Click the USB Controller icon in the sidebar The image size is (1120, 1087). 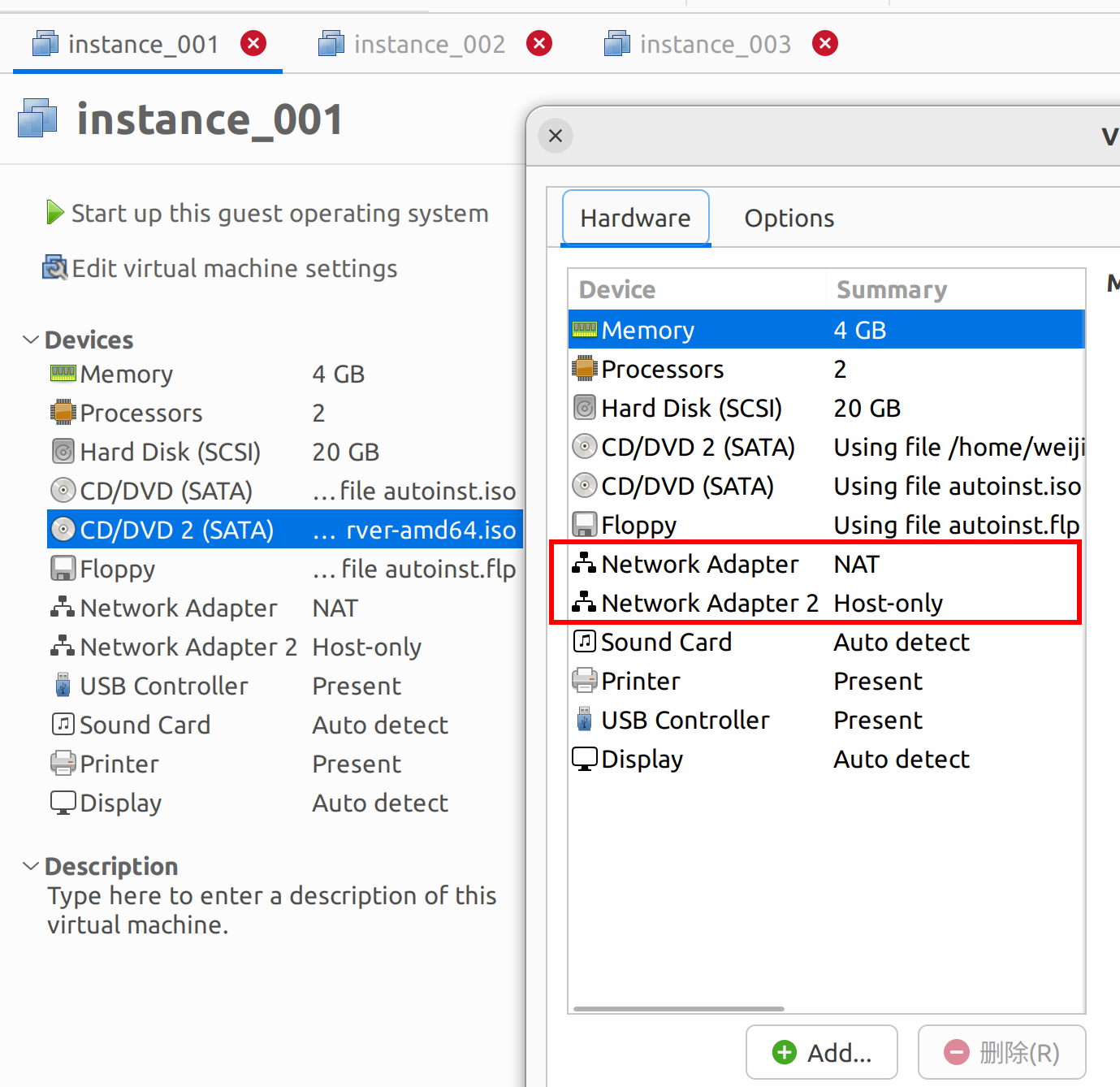tap(63, 686)
